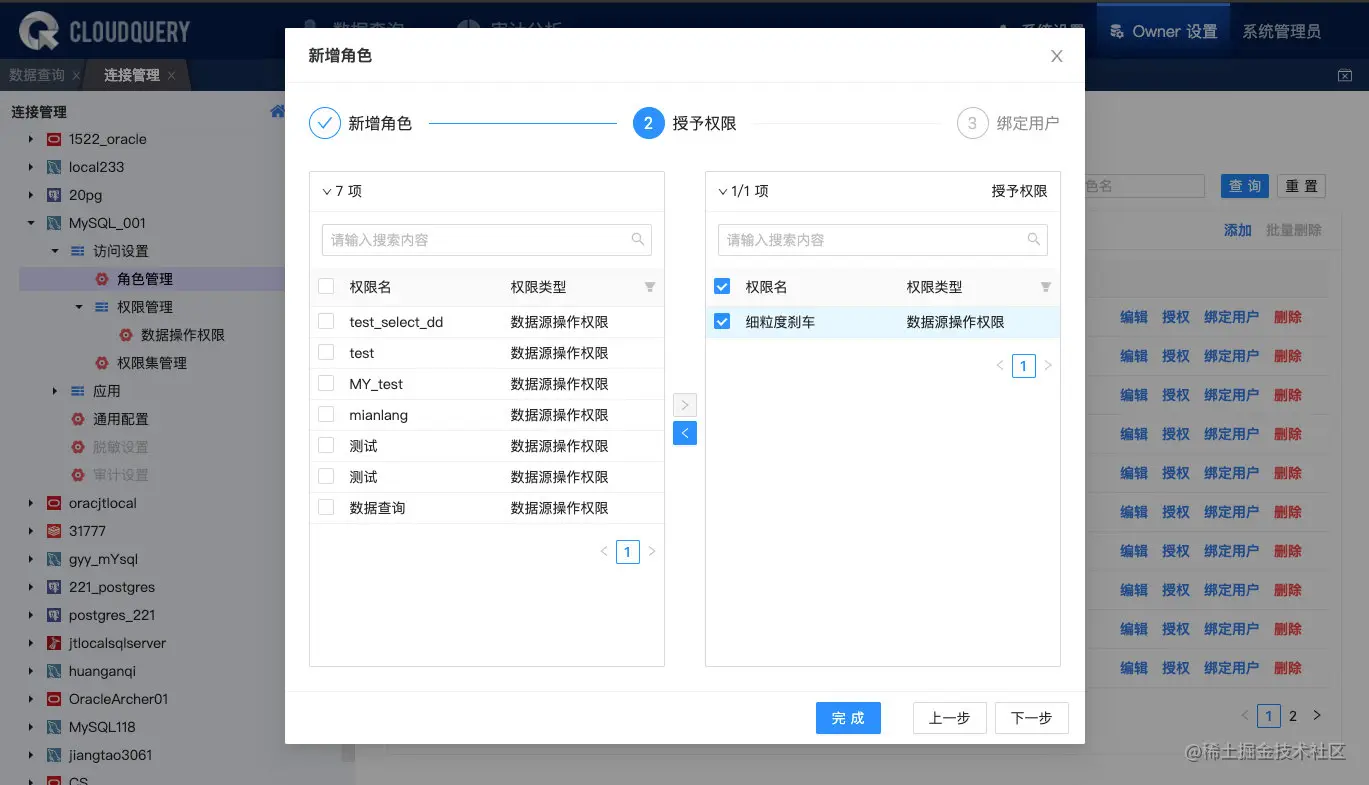Click step 3 circle 绑定用户

coord(972,123)
